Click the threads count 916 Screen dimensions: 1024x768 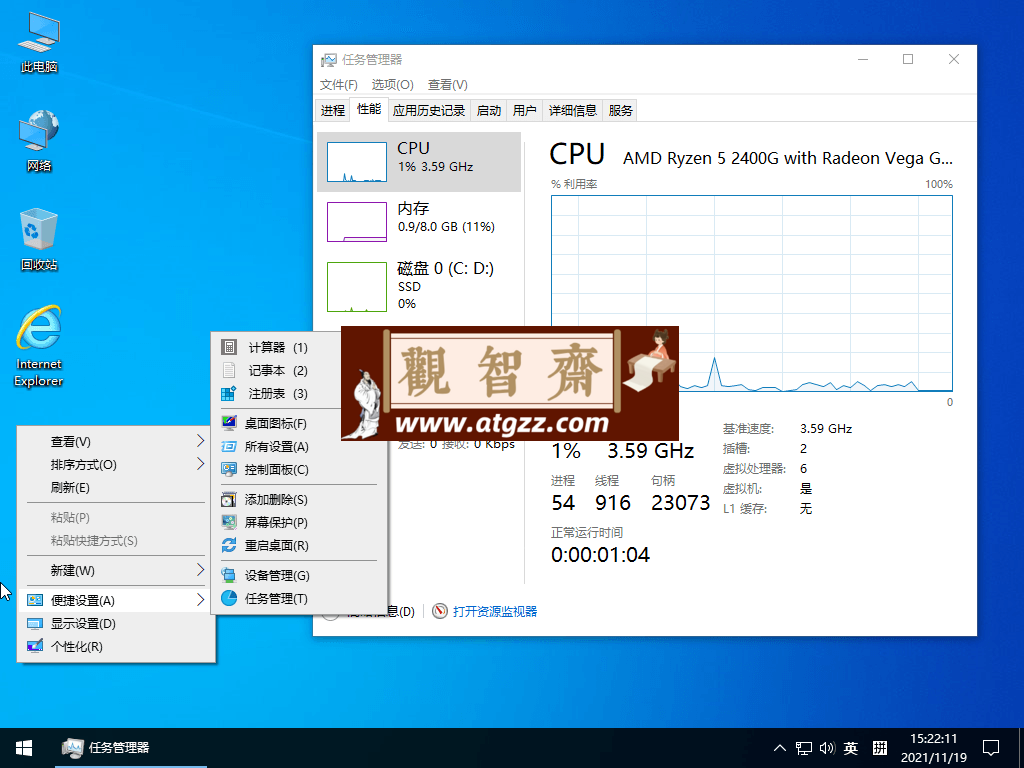[x=613, y=503]
